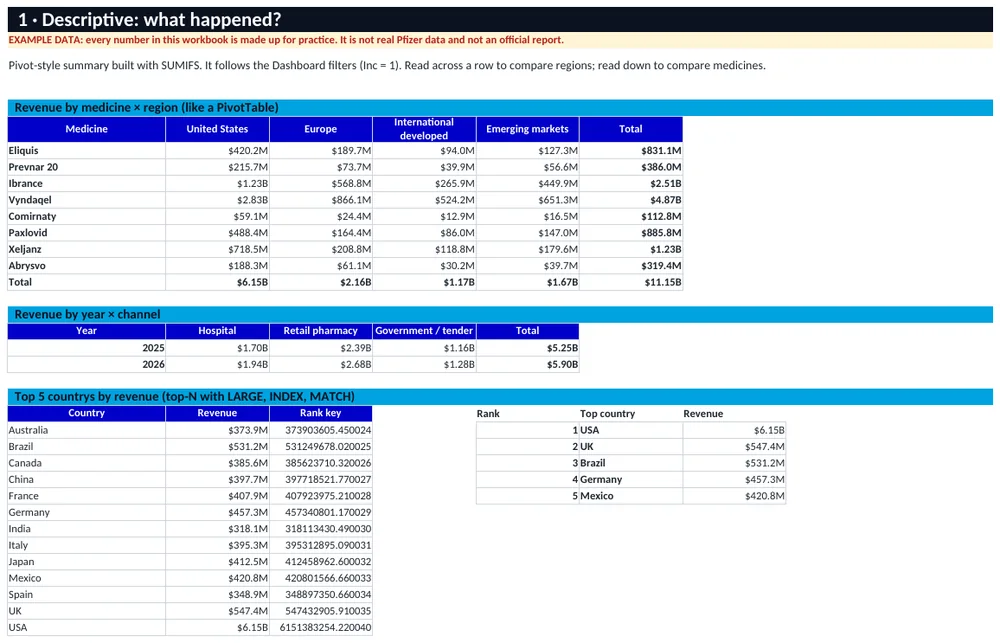The width and height of the screenshot is (1000, 643).
Task: Click the Vyndaqel total cell $4.87B
Action: click(631, 200)
